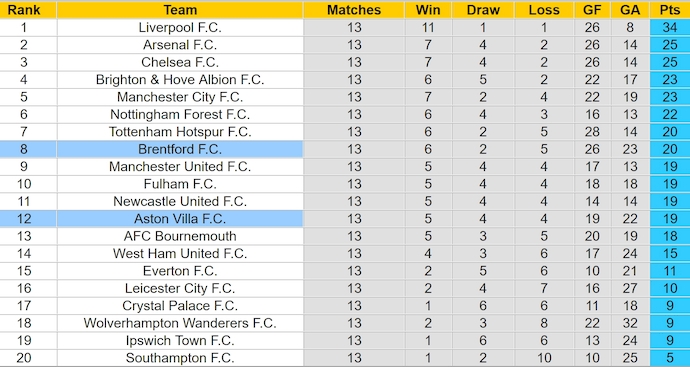690x367 pixels.
Task: Click the highlighted Brentford F.C. row
Action: point(345,149)
